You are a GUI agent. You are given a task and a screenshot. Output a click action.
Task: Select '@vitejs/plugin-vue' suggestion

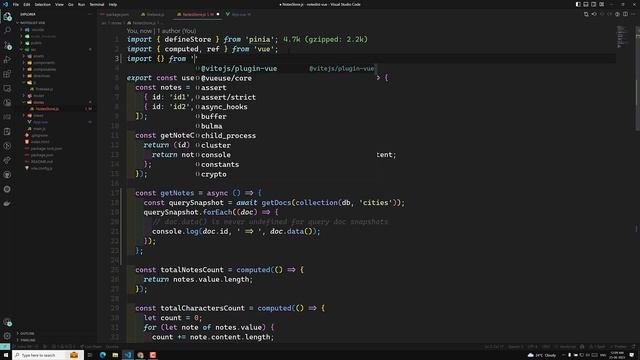pos(285,69)
